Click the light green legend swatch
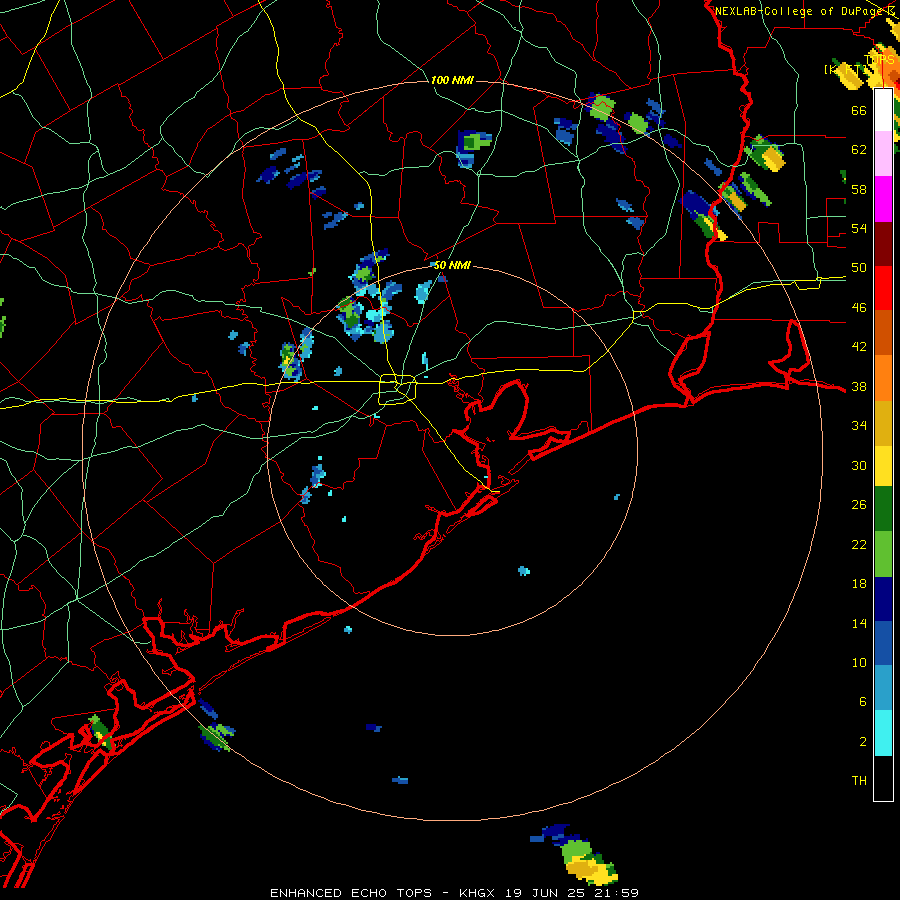 [x=883, y=554]
